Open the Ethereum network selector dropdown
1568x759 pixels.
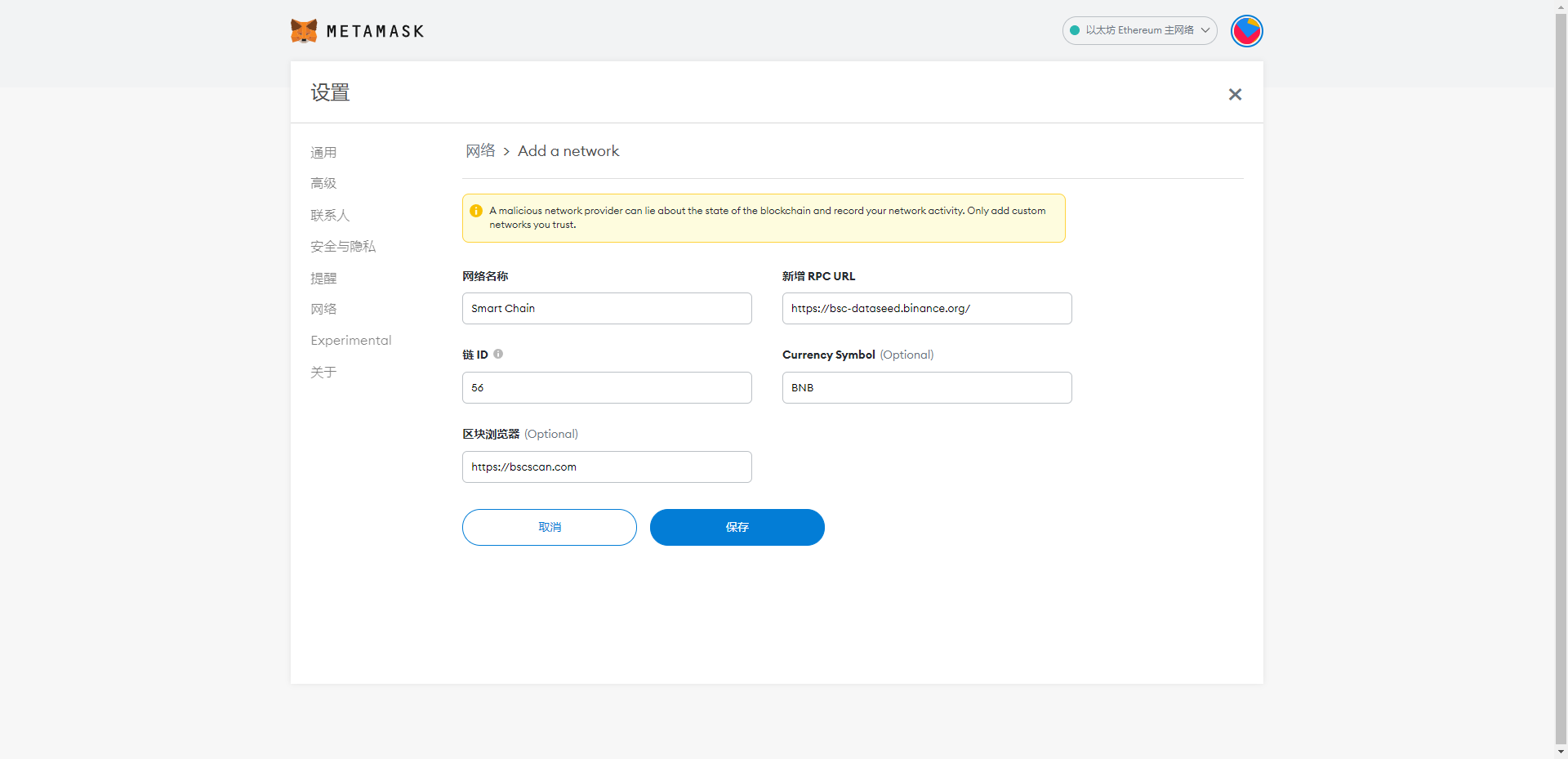(1139, 30)
